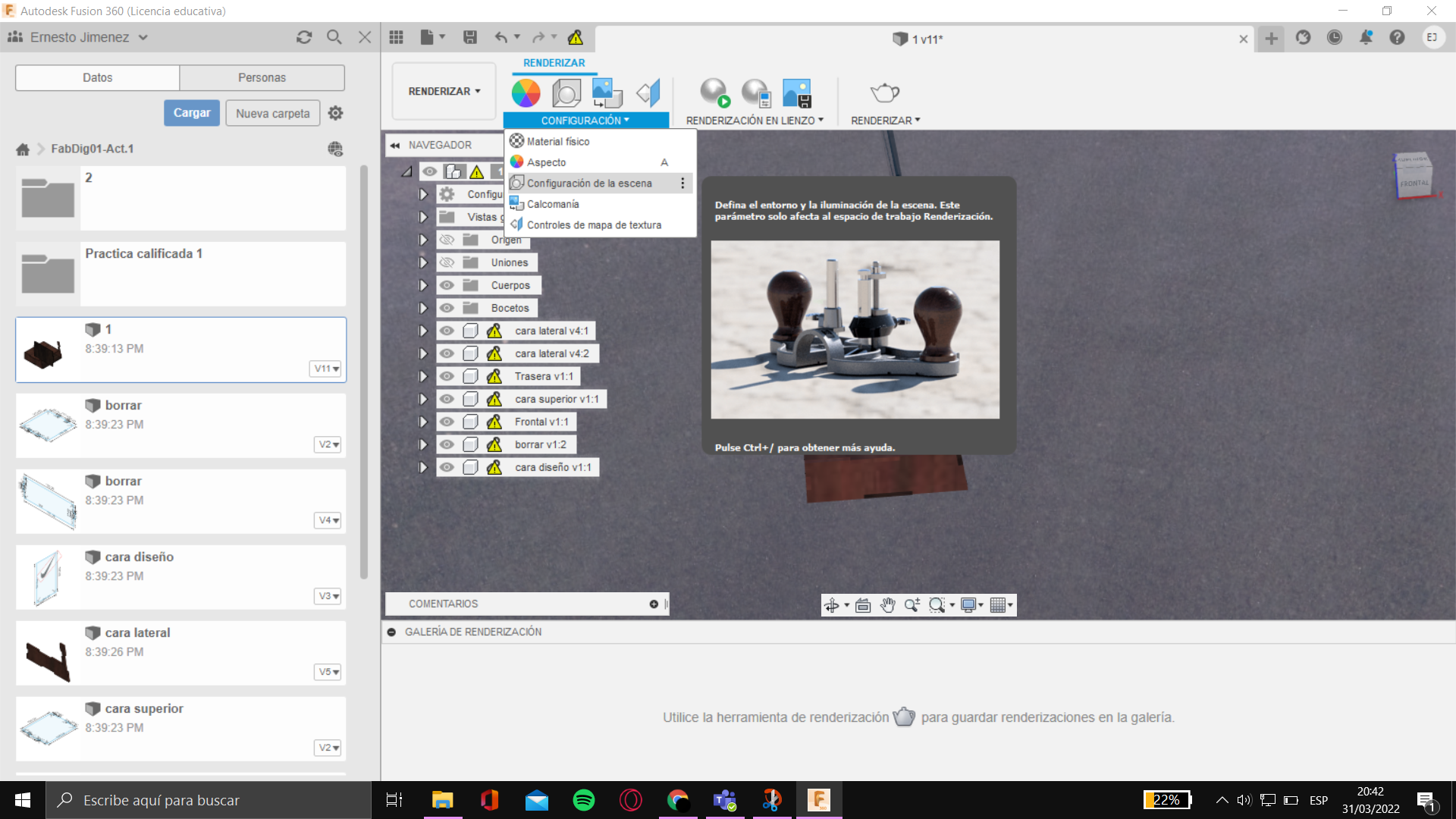
Task: Show the hidden Uniones folder
Action: [x=447, y=262]
